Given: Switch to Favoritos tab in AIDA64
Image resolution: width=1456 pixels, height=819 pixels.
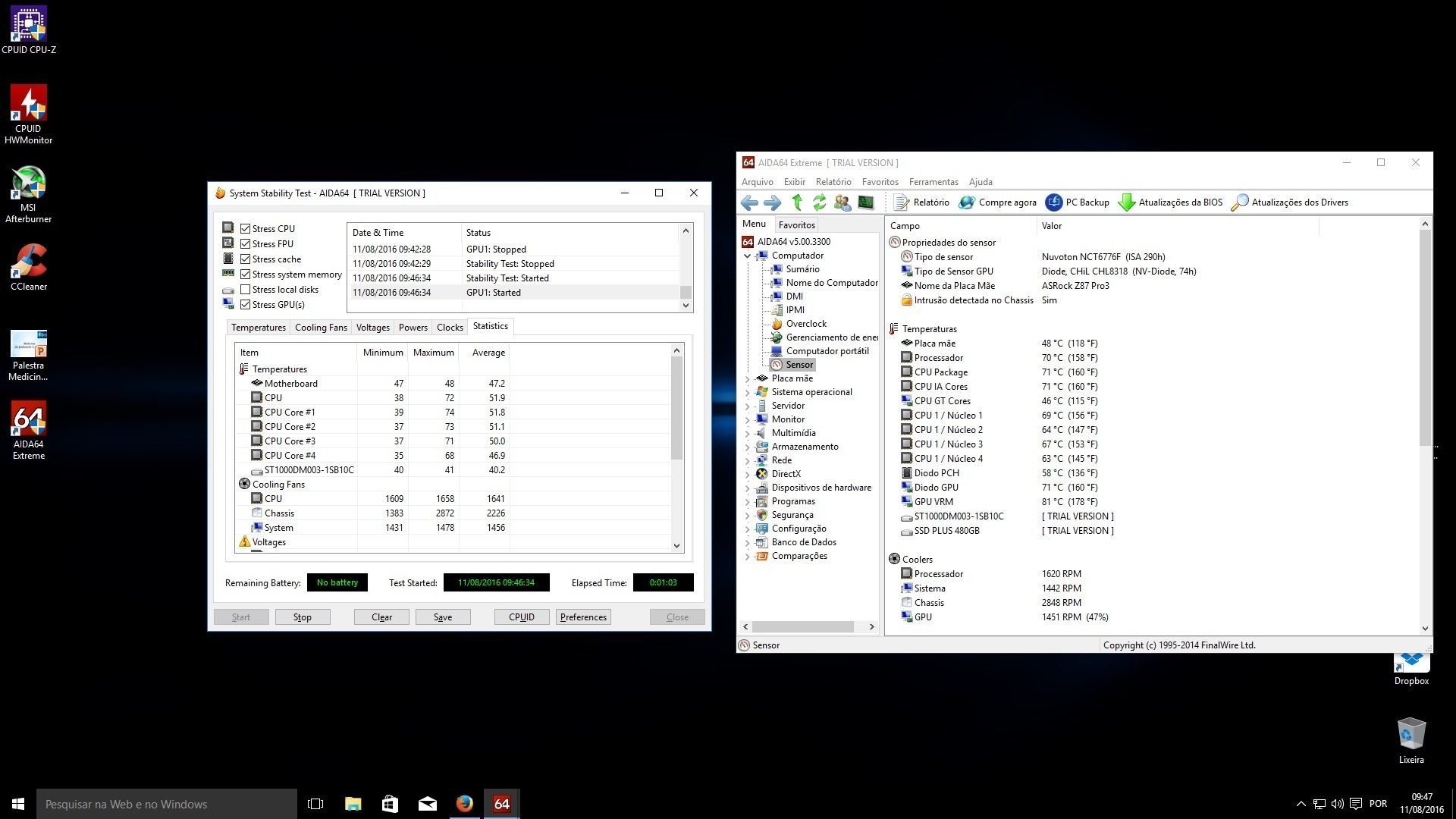Looking at the screenshot, I should (x=796, y=225).
